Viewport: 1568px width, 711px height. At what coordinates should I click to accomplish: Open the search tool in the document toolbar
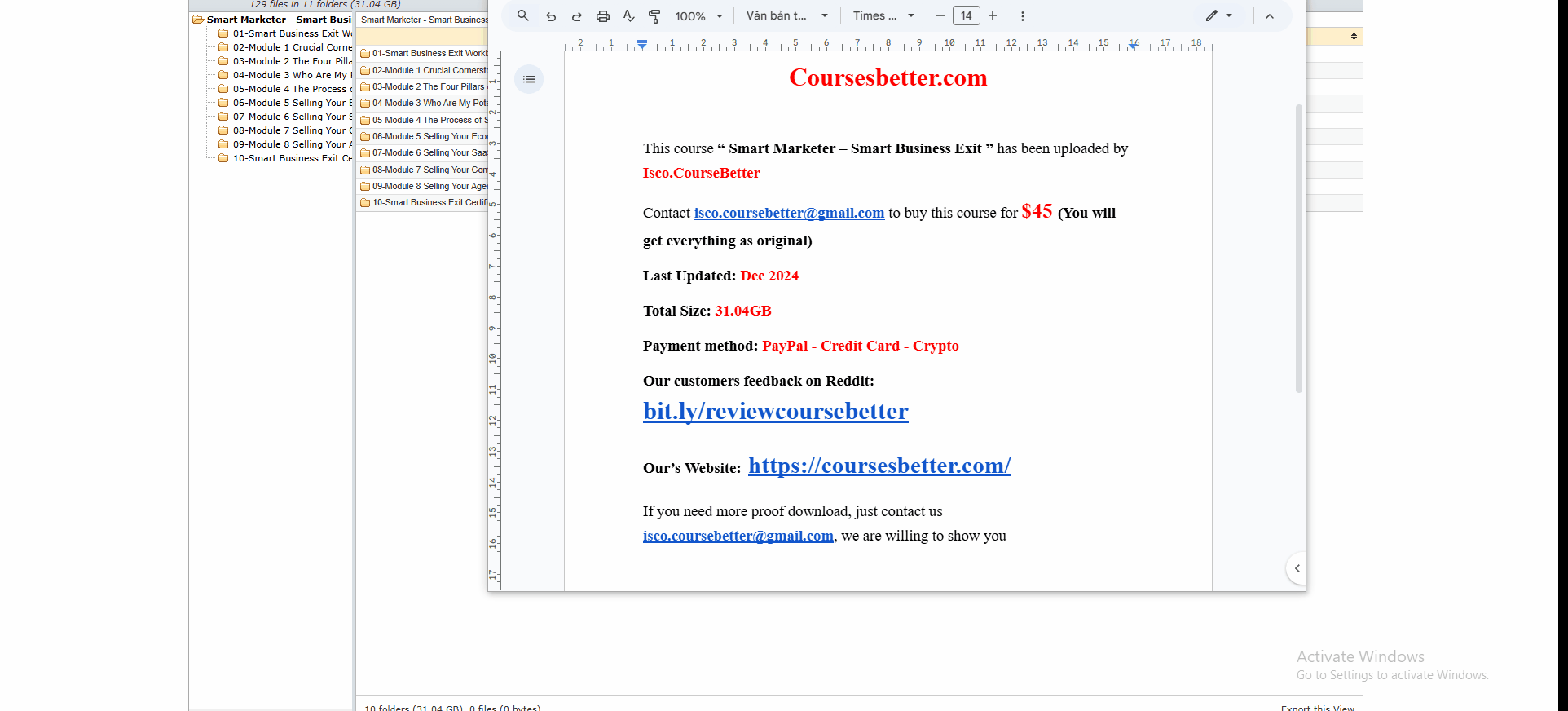point(523,15)
